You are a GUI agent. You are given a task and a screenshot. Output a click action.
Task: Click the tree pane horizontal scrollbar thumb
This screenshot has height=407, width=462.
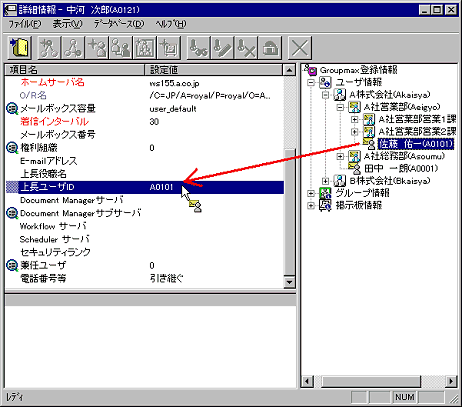coord(371,381)
